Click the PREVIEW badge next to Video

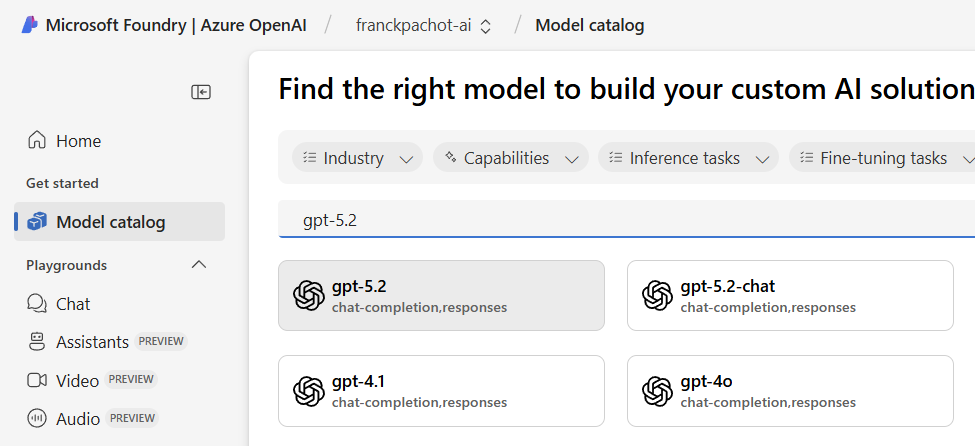[131, 379]
